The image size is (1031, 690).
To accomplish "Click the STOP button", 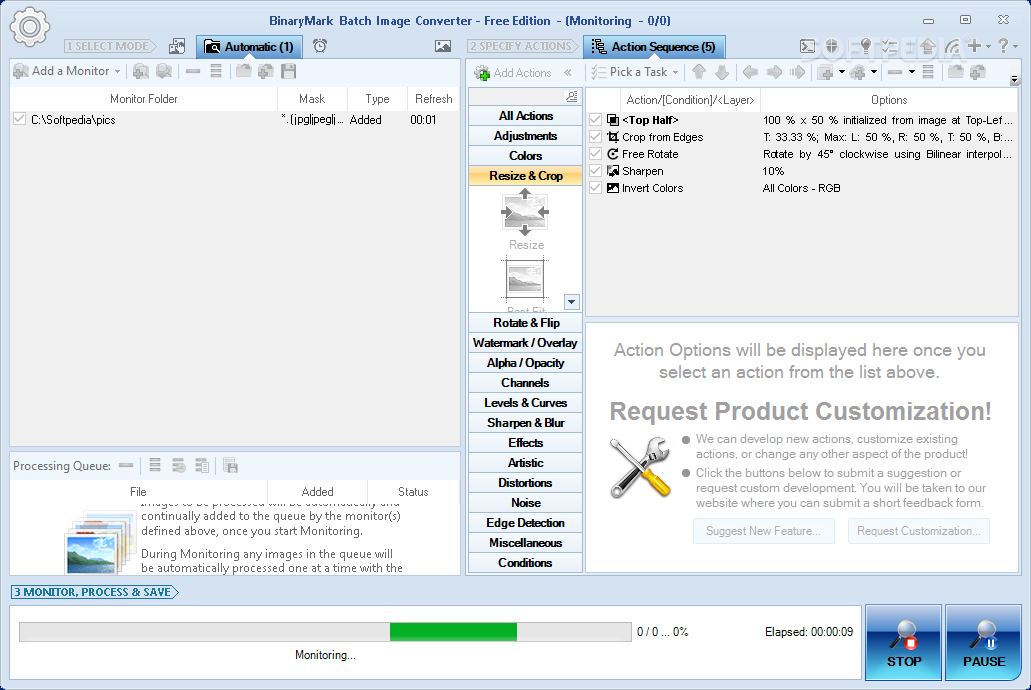I will [x=903, y=643].
